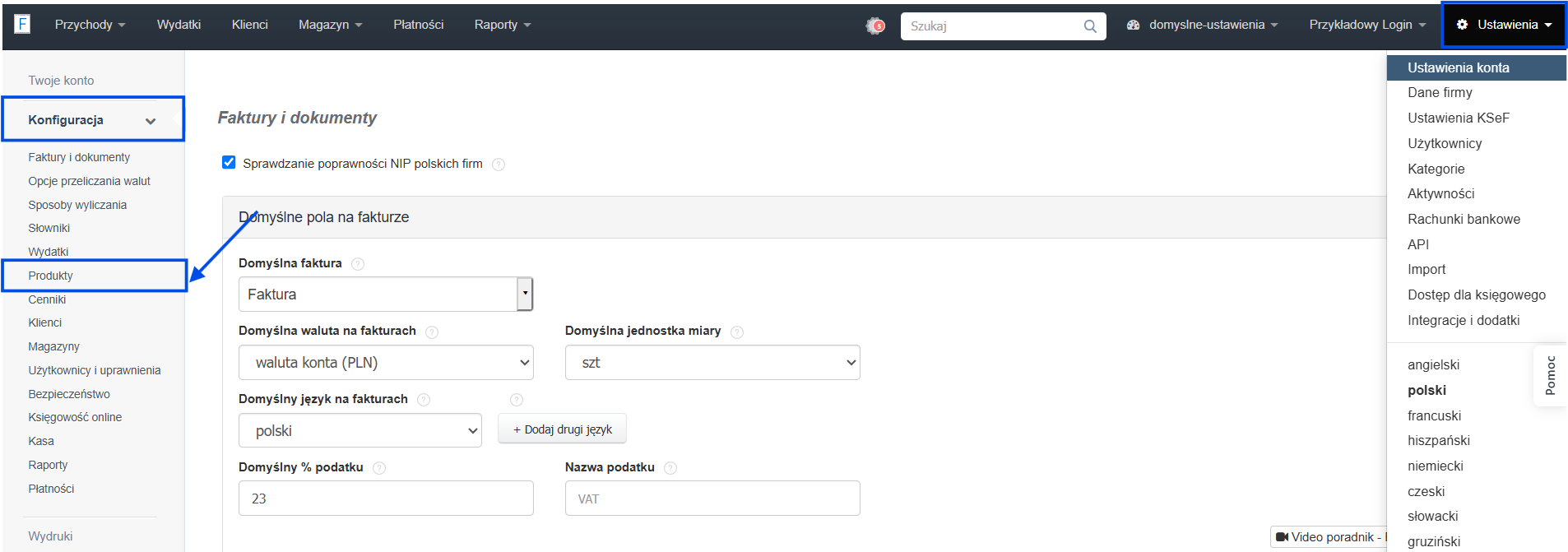Click the Fakturownia F logo icon
Screen dimensions: 1568x552
(x=22, y=24)
